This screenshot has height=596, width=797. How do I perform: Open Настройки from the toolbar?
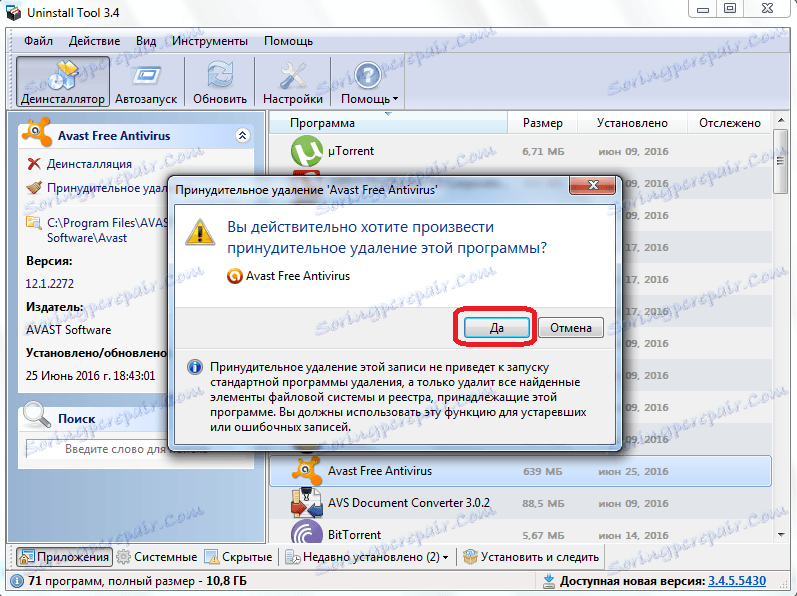[x=293, y=81]
